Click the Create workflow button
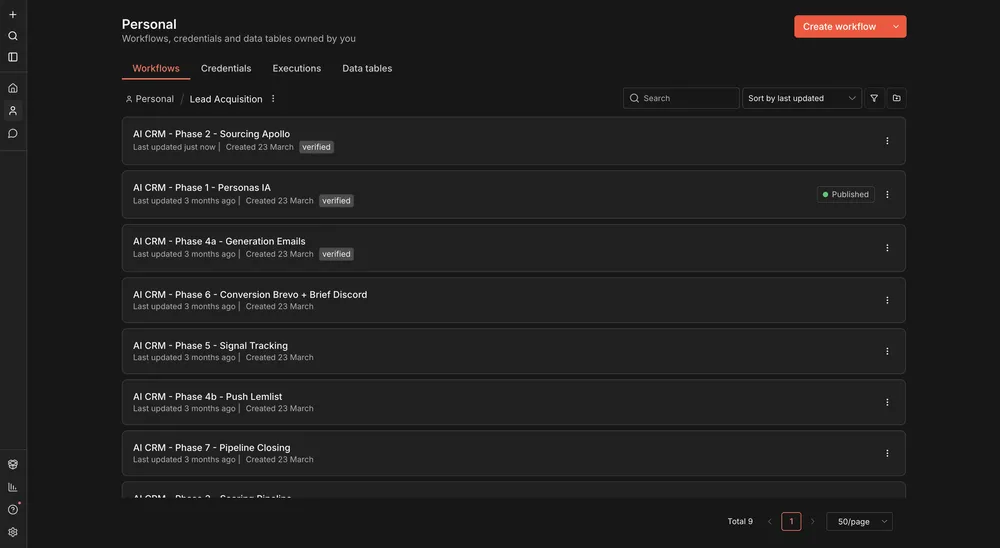This screenshot has width=1000, height=548. (839, 27)
